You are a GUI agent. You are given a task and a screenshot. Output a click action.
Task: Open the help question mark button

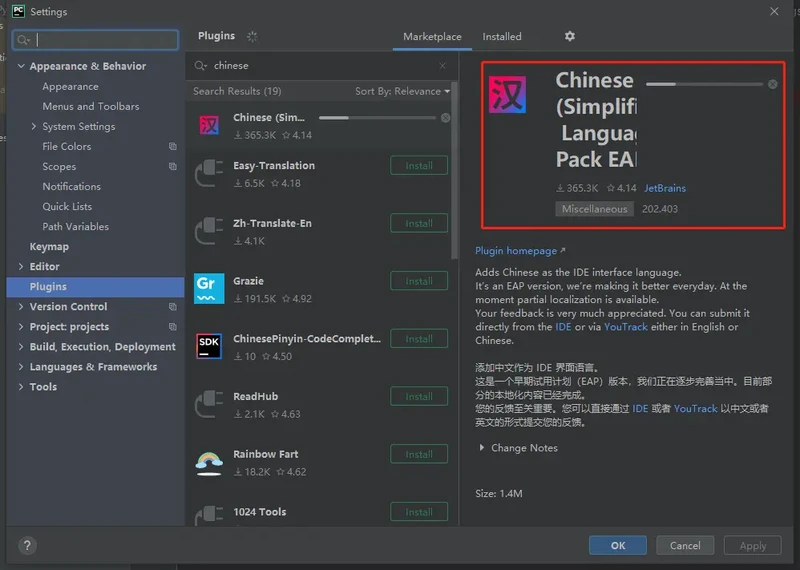point(27,545)
